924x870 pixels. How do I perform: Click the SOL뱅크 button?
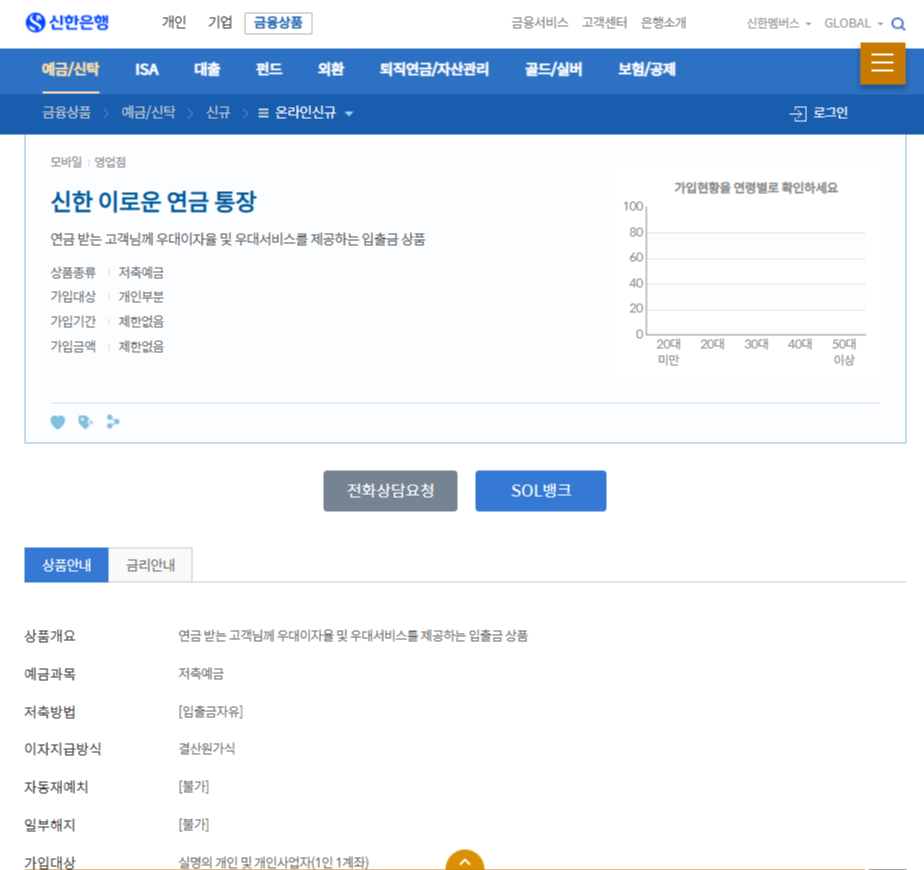point(541,491)
